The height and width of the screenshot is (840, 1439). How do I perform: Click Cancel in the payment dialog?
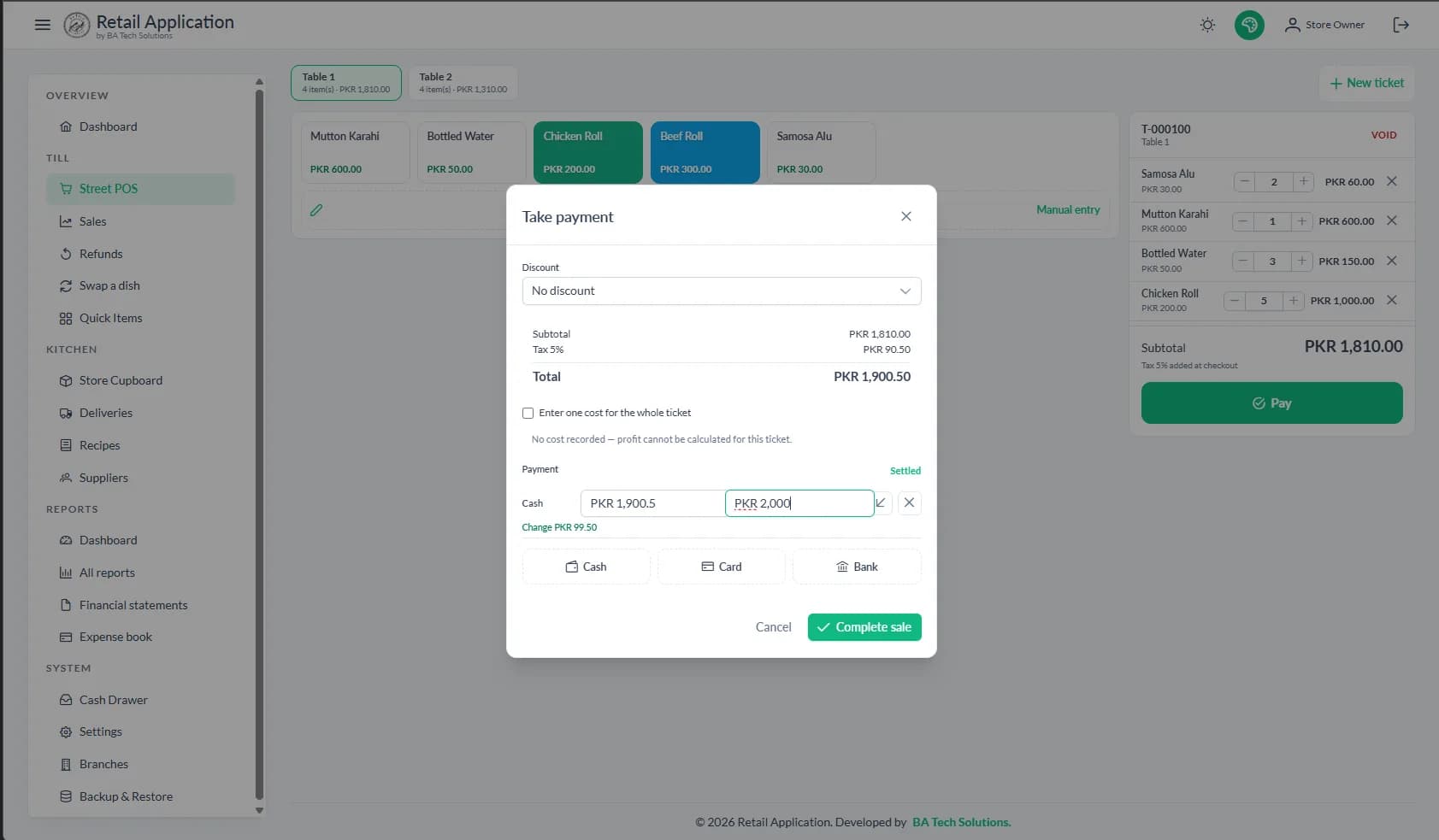click(773, 627)
